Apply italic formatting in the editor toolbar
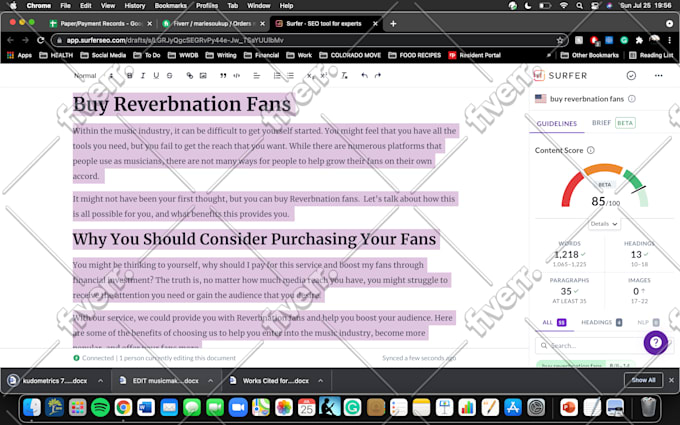This screenshot has width=680, height=425. 143,75
